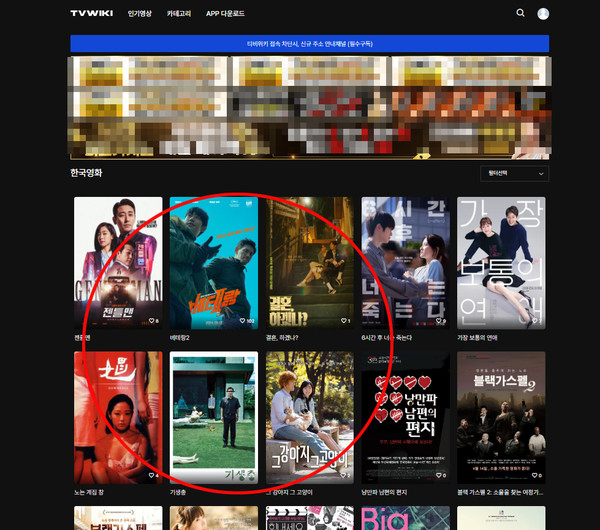
Task: Click the blue 신규 주소 안내채널 banner
Action: tap(310, 44)
